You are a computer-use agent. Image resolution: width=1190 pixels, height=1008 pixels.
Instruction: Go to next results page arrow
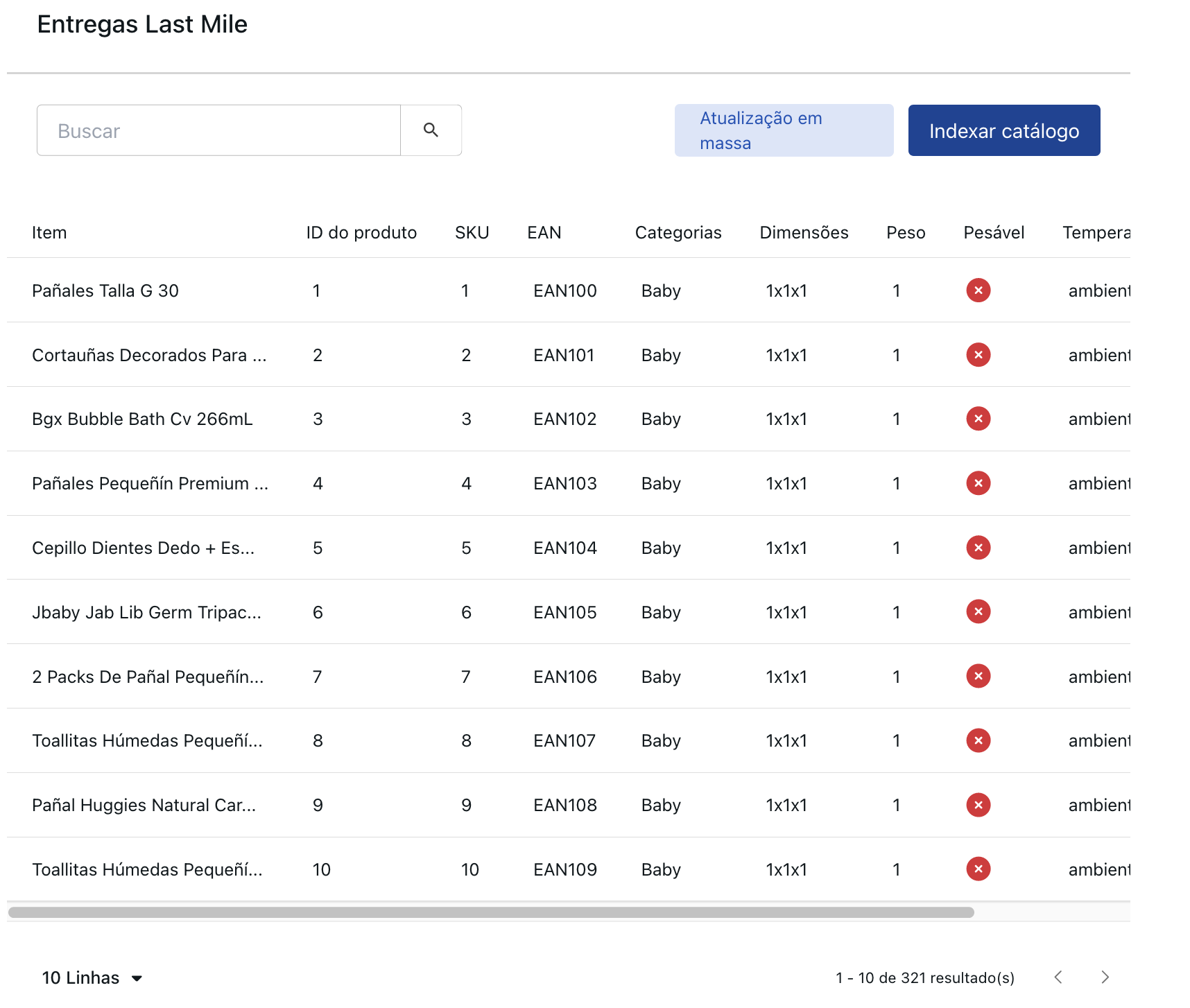[x=1105, y=977]
